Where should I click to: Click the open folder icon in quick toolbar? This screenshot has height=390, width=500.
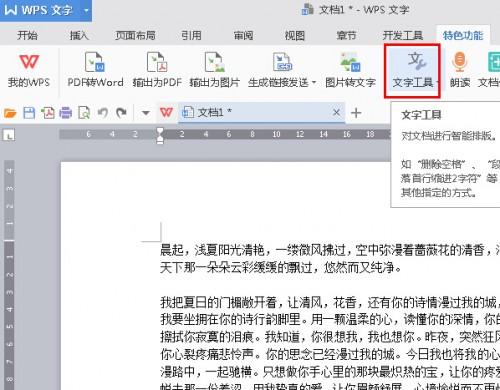10,113
